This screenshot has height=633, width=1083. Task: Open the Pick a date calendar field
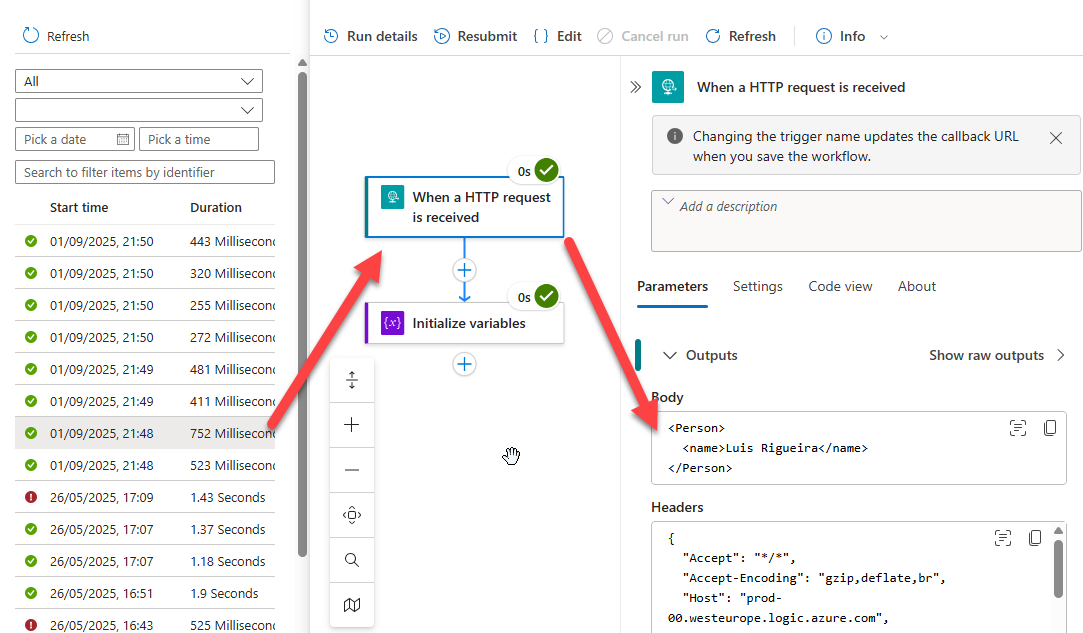click(76, 139)
